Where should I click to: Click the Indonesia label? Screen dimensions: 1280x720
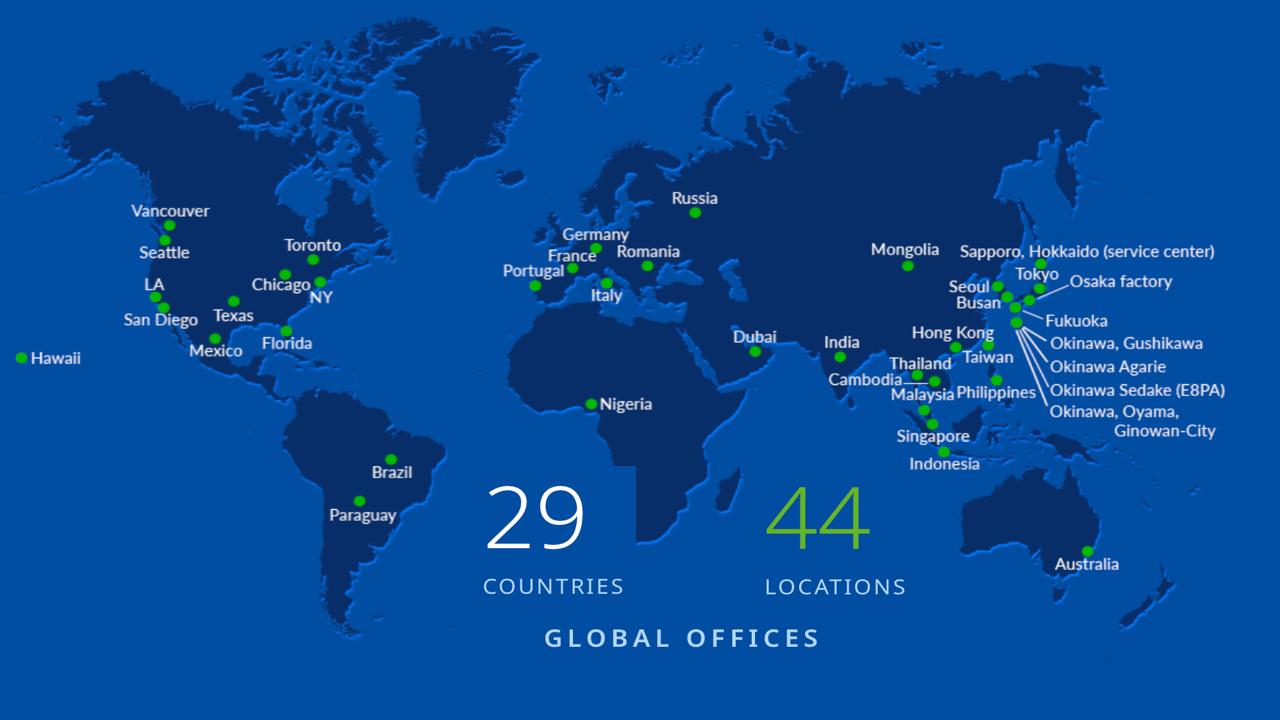coord(944,464)
